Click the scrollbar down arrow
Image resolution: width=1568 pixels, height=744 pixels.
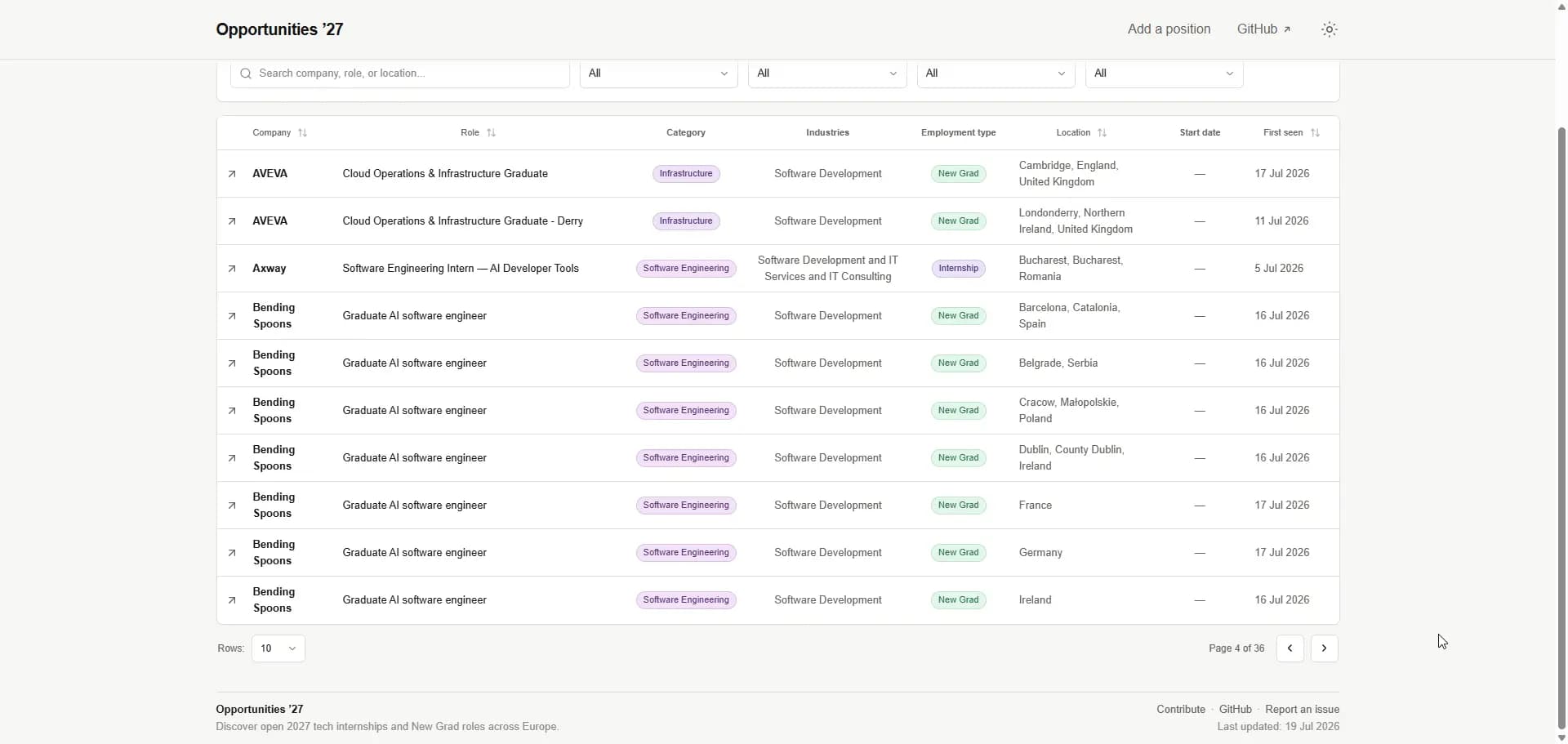(x=1561, y=737)
